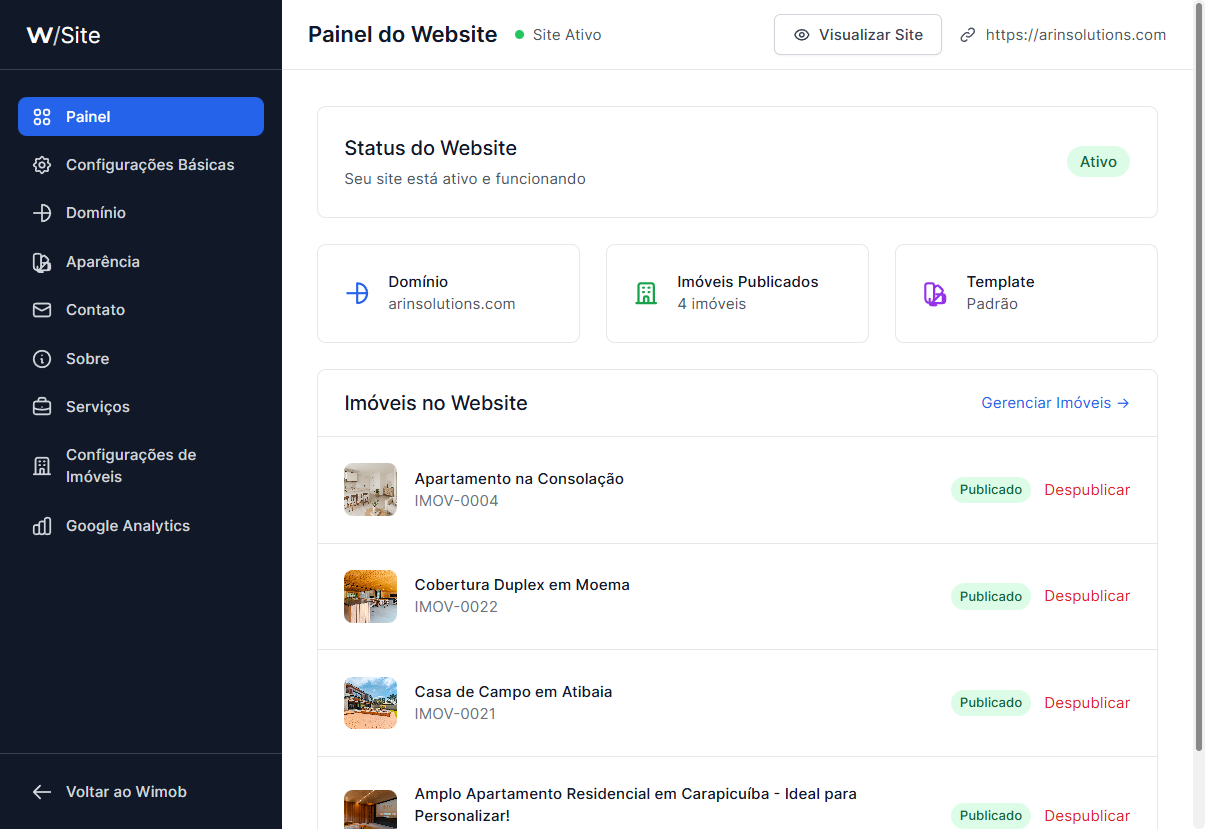Click the IMOV-0004 code
Screen dimensions: 1205x829
coord(456,501)
